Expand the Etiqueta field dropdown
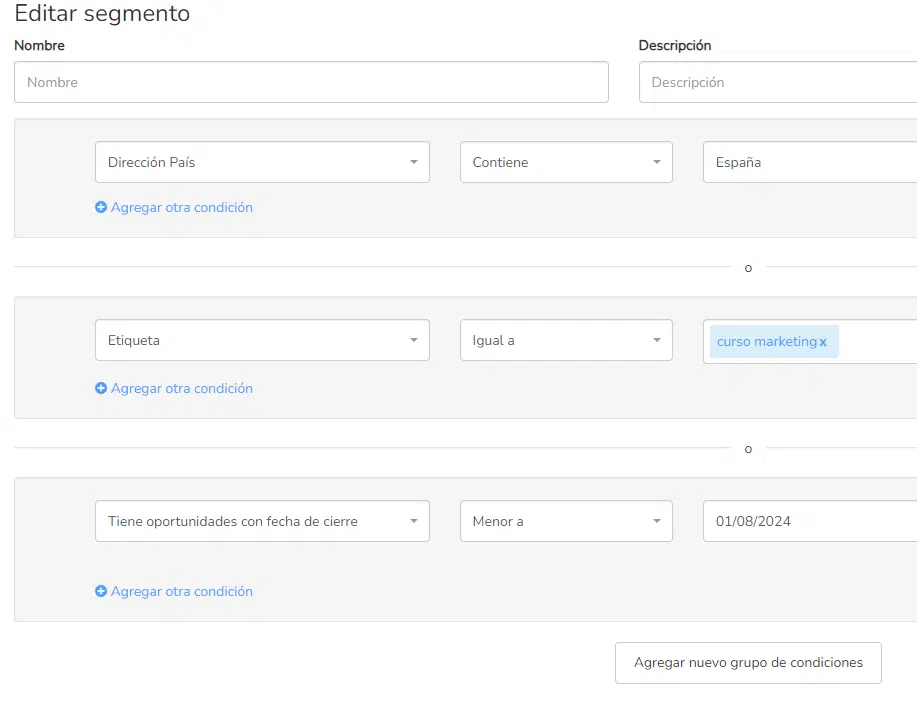This screenshot has height=718, width=917. [262, 340]
